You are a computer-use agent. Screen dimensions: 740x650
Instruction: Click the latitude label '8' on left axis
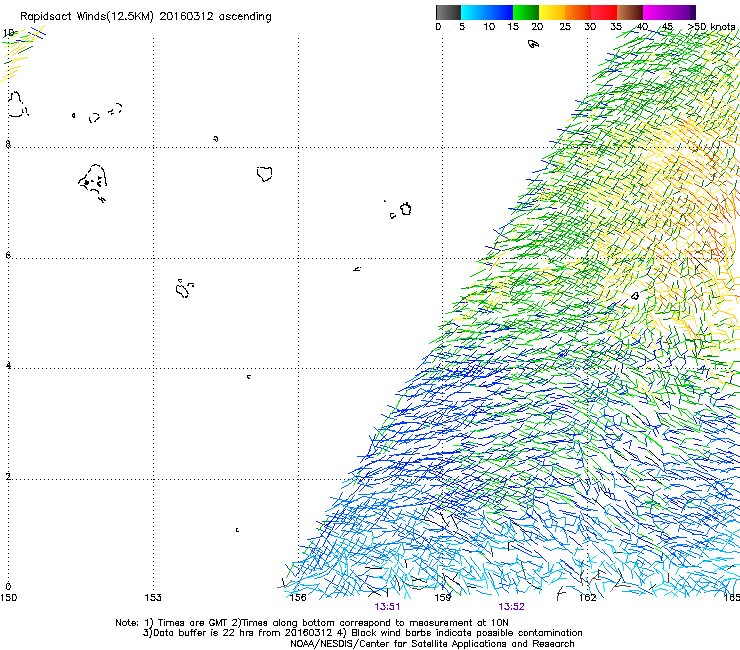coord(8,144)
